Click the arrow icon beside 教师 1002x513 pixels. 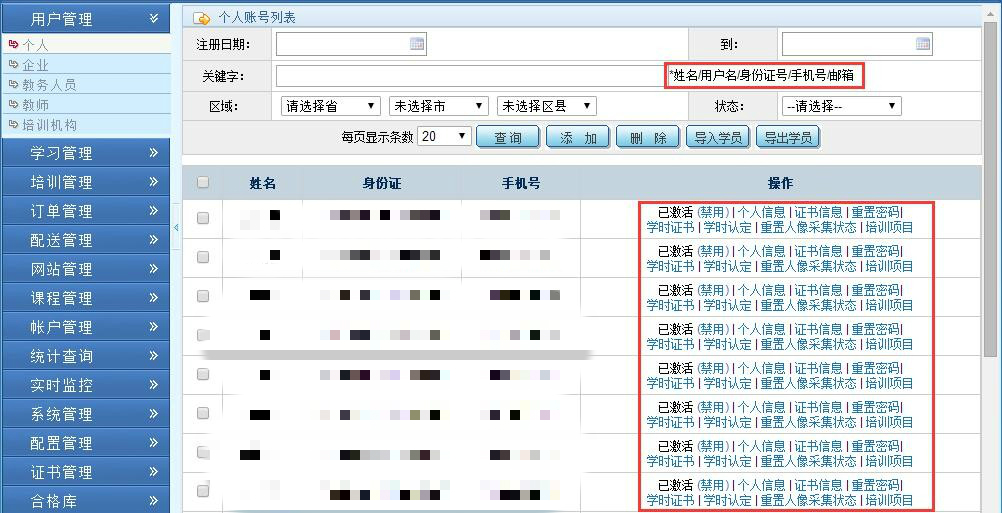14,104
